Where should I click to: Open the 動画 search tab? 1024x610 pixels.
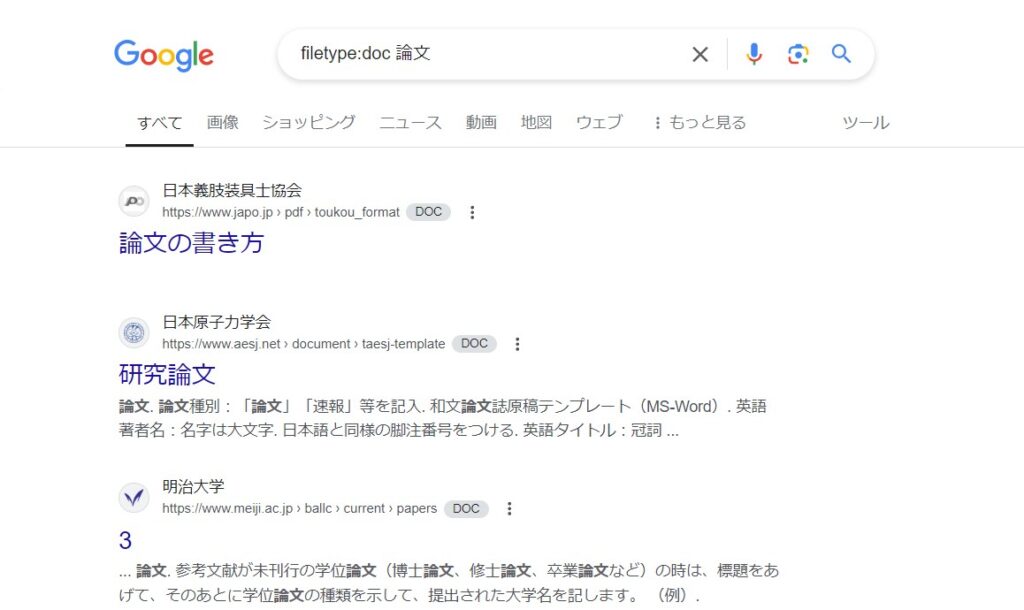click(x=481, y=123)
